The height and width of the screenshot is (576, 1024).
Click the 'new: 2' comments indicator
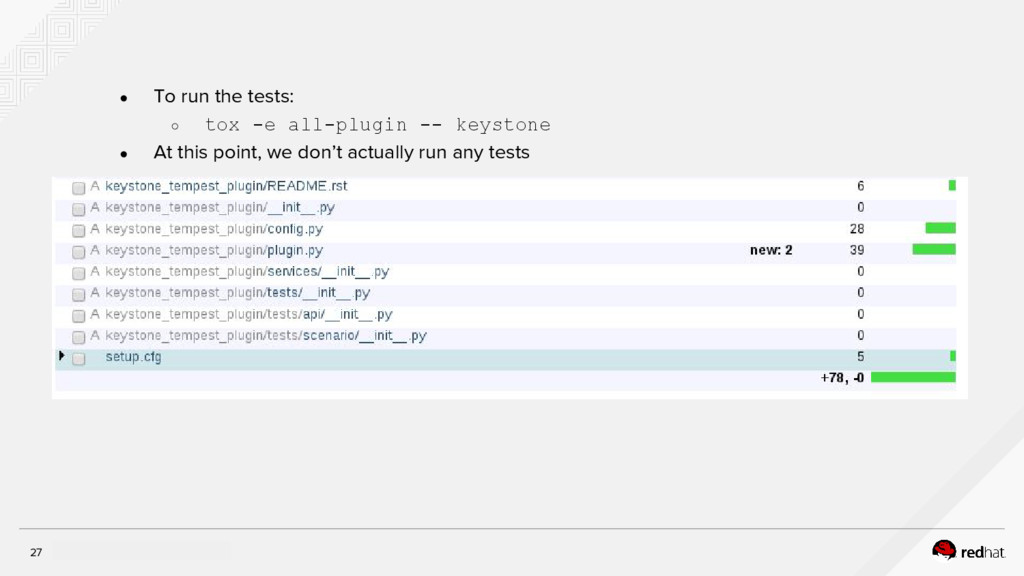771,250
